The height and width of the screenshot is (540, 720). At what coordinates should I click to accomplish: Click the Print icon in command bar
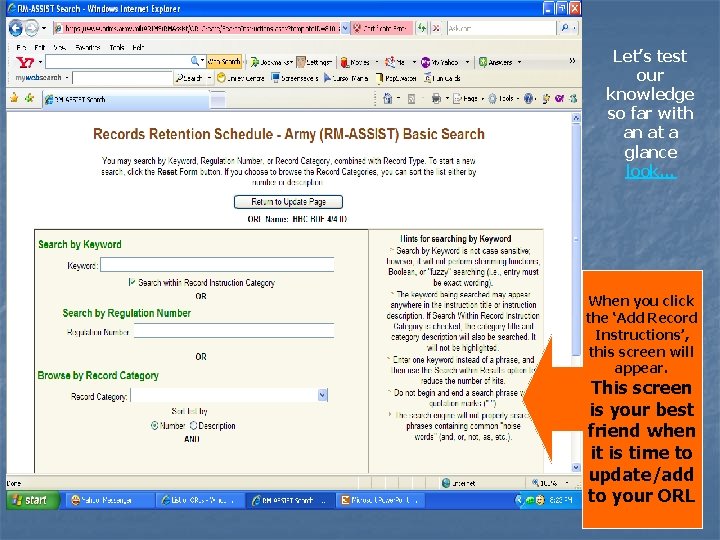pyautogui.click(x=436, y=98)
